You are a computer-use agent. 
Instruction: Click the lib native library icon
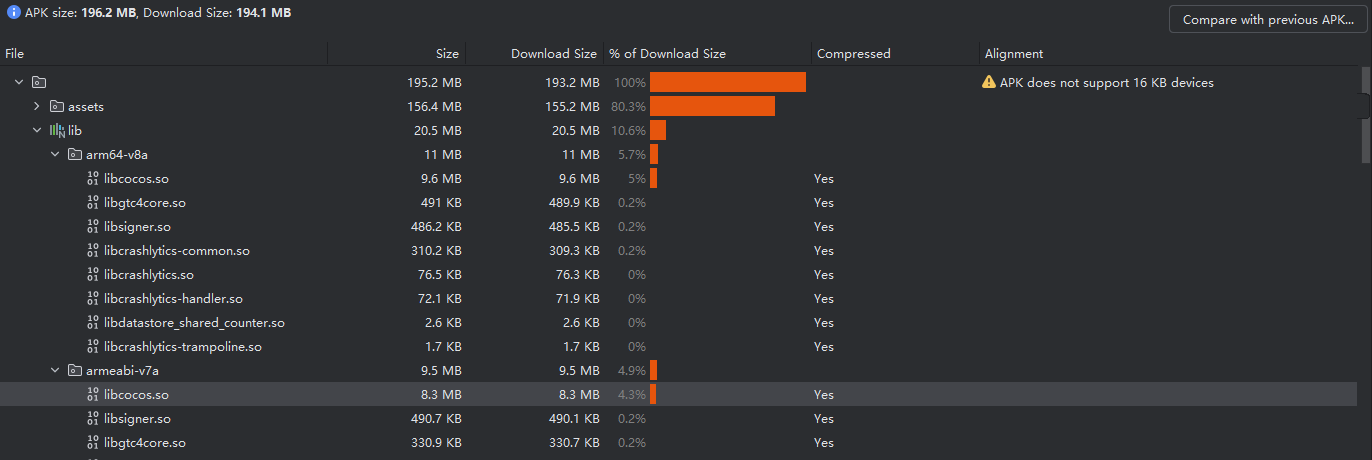coord(57,131)
